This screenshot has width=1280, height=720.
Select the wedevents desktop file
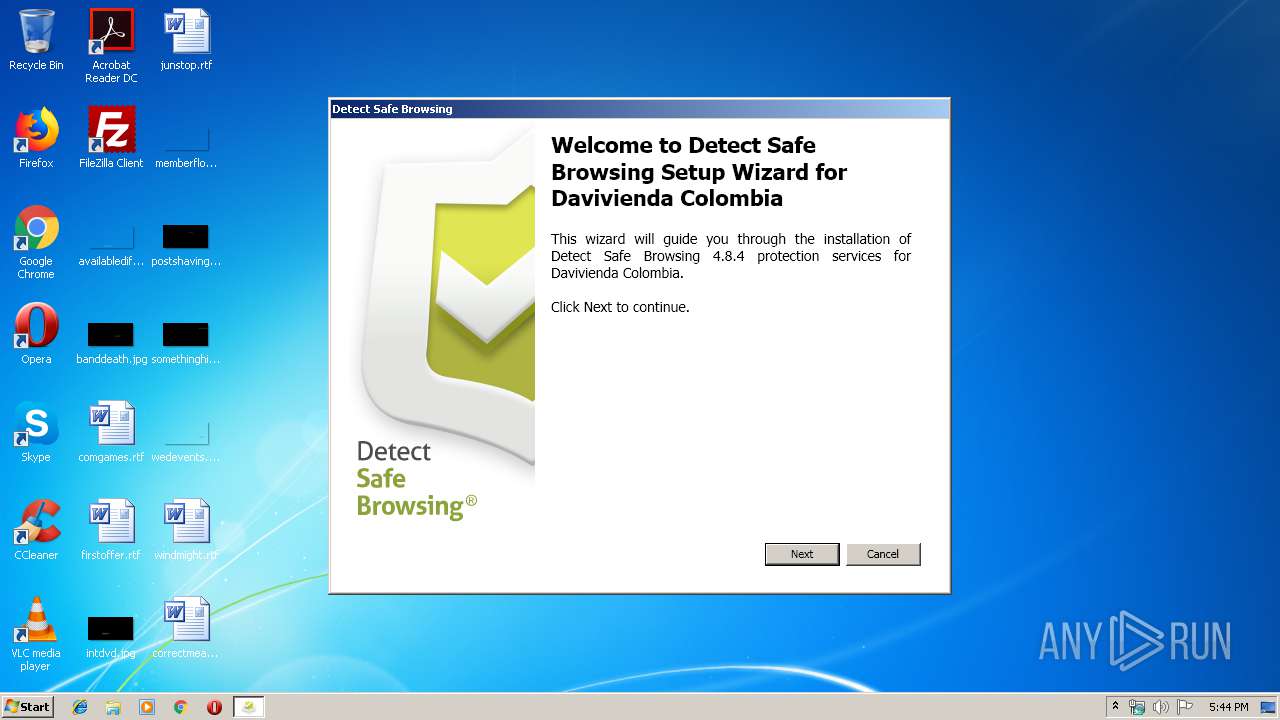pos(186,442)
